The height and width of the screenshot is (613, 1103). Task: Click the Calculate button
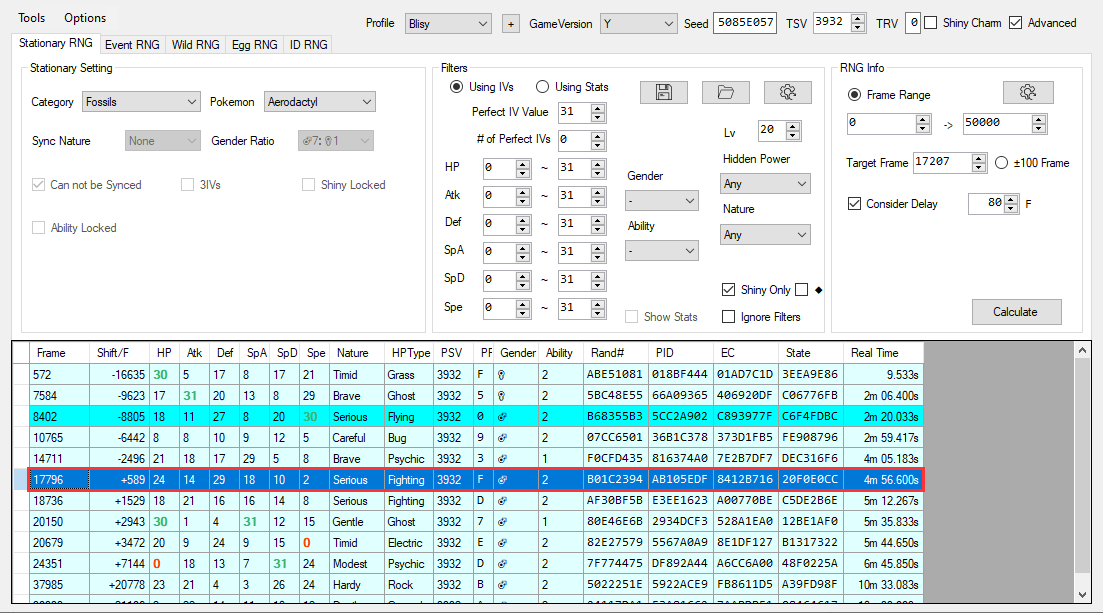[x=1016, y=312]
